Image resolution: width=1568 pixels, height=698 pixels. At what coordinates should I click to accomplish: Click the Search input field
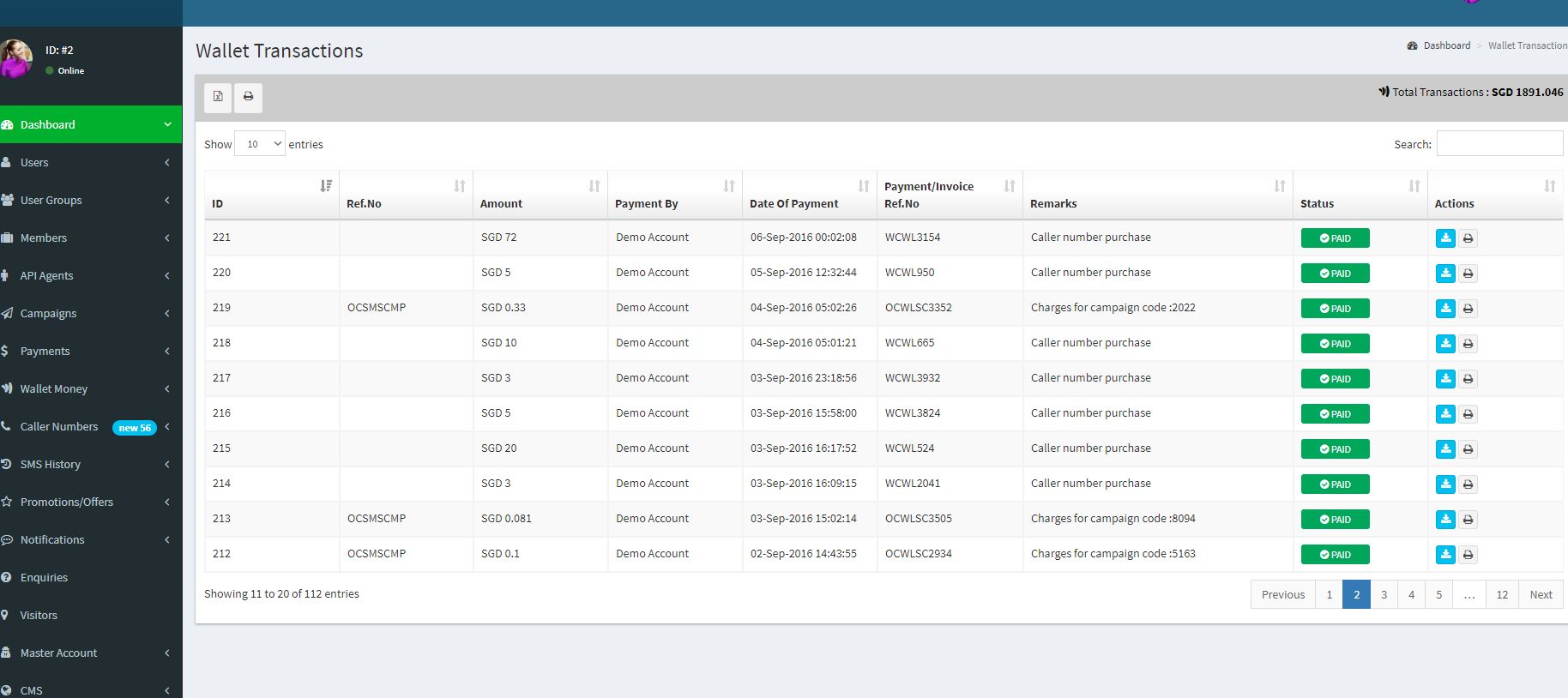pos(1499,144)
